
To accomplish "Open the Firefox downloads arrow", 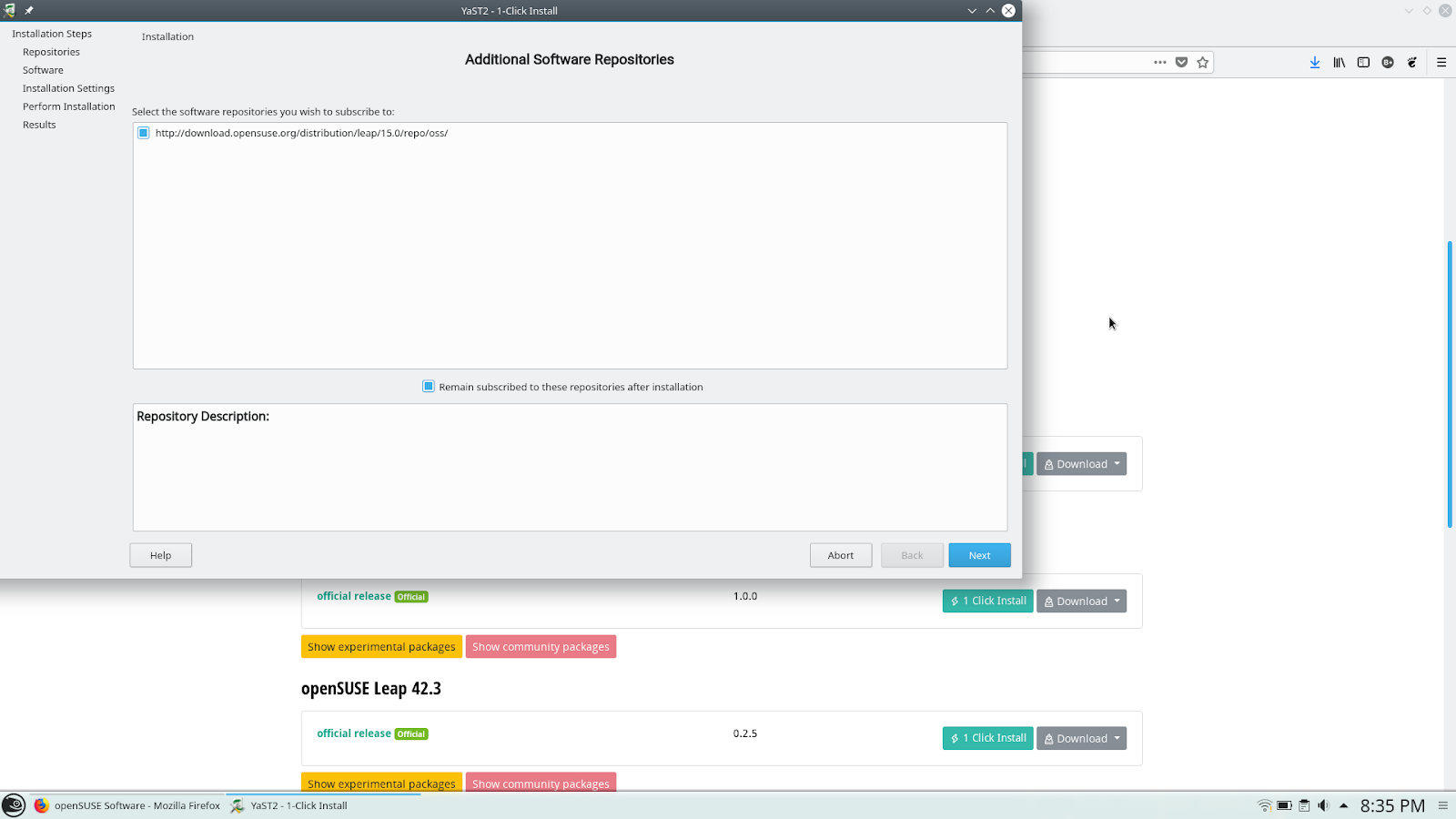I will coord(1315,63).
